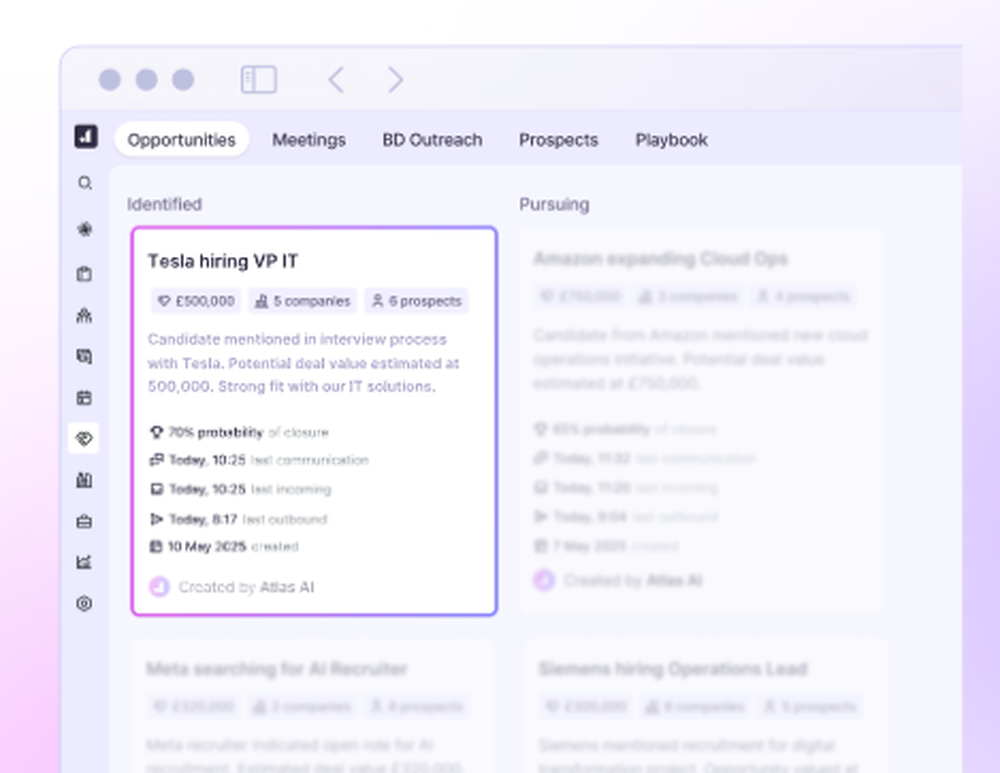Open the Playbook tab
The height and width of the screenshot is (773, 1000).
point(671,140)
